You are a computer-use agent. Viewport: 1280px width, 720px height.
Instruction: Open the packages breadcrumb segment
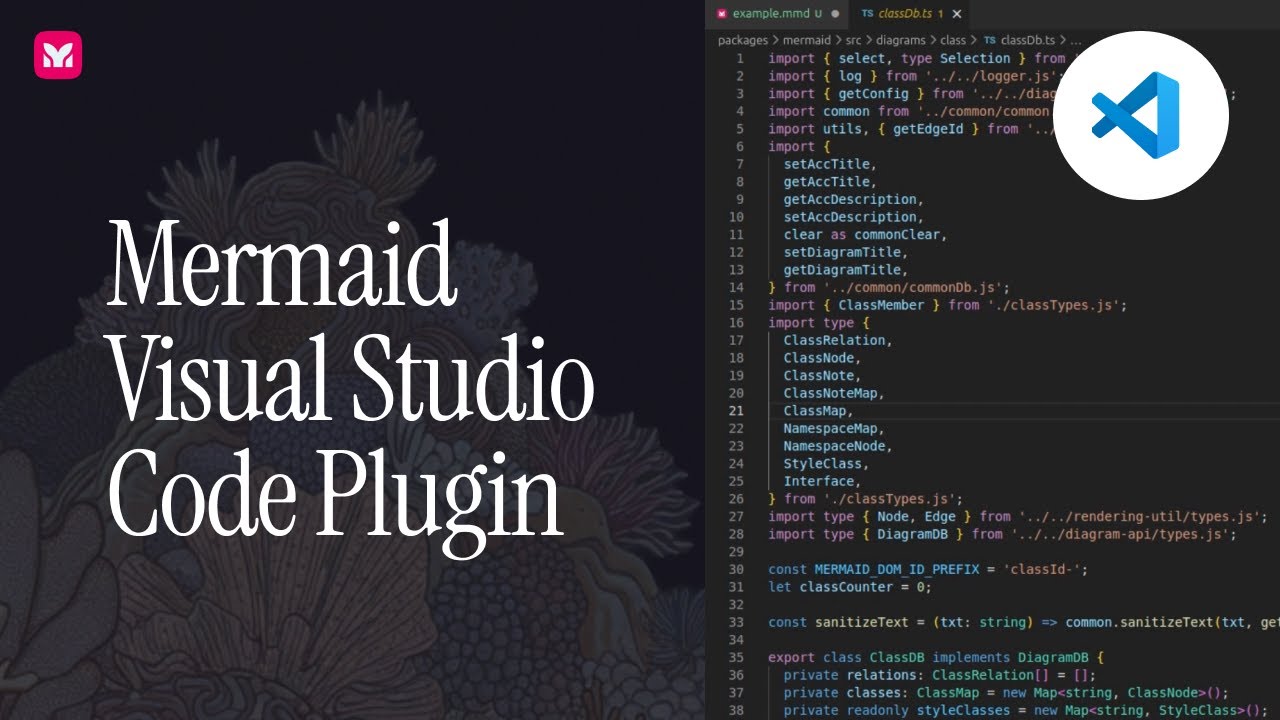coord(743,41)
